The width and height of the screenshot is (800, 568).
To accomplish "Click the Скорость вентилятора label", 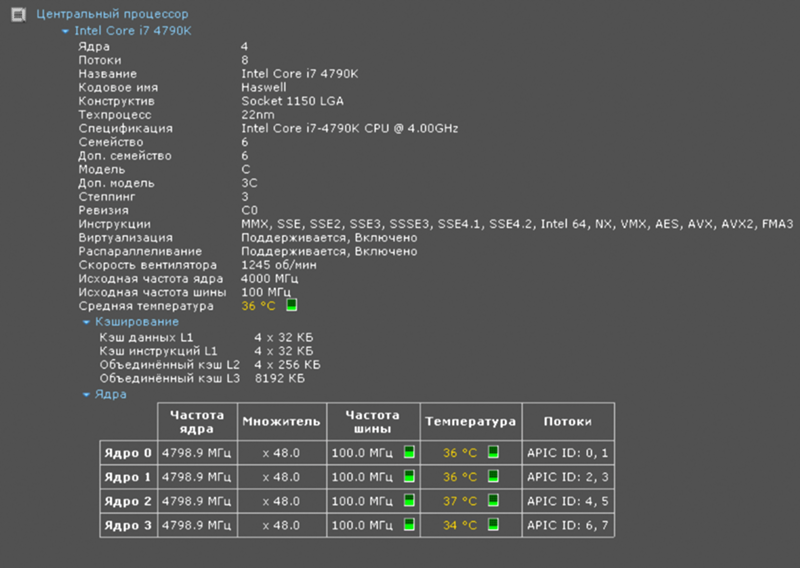I will tap(147, 265).
